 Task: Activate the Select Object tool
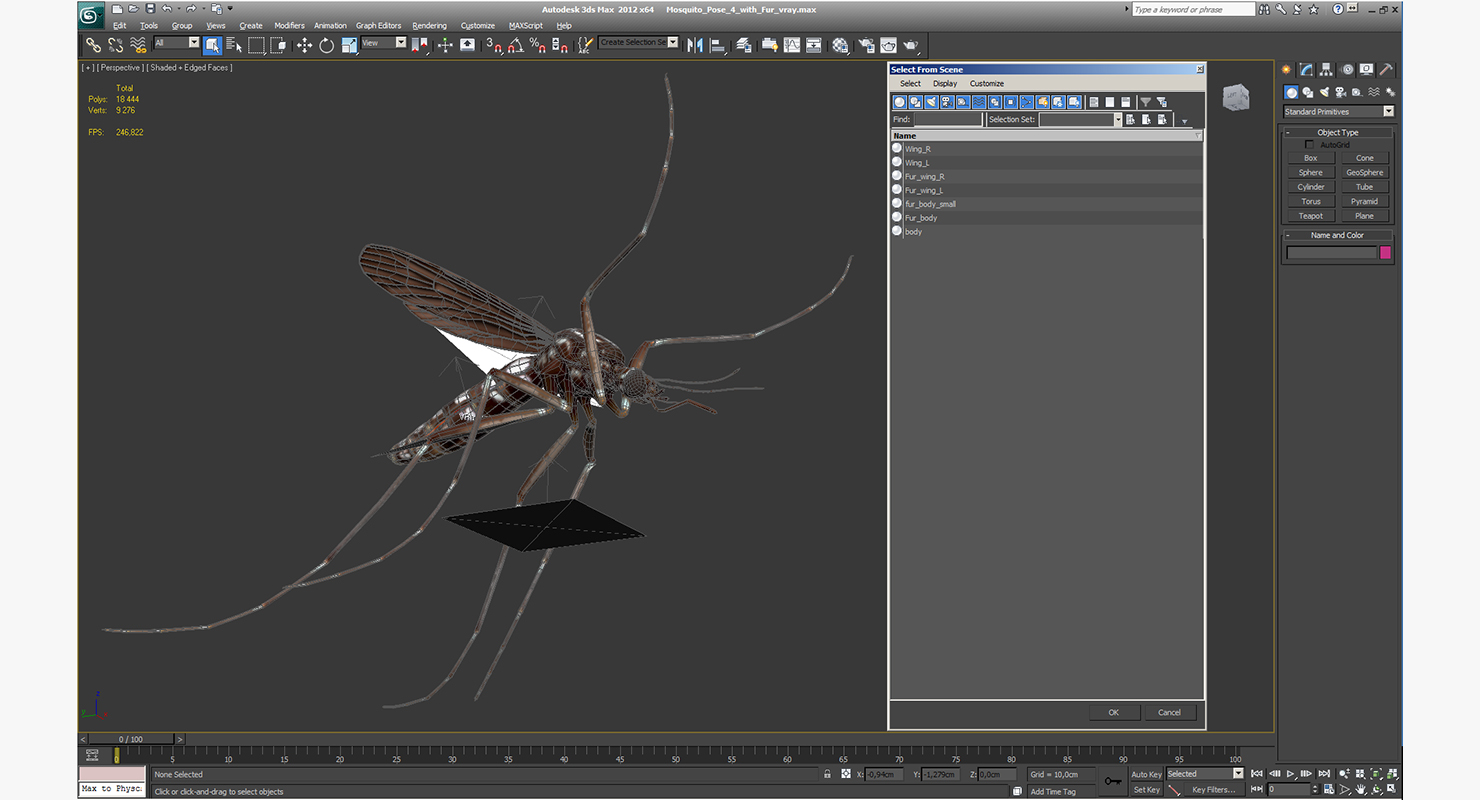212,44
